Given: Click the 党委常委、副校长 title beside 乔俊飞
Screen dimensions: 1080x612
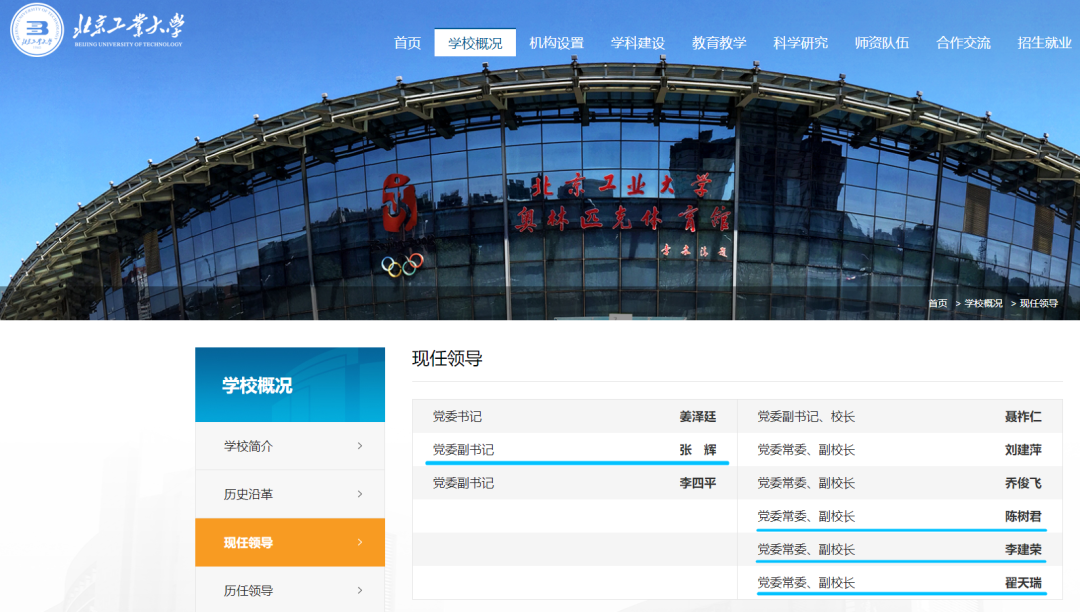Looking at the screenshot, I should click(x=806, y=483).
